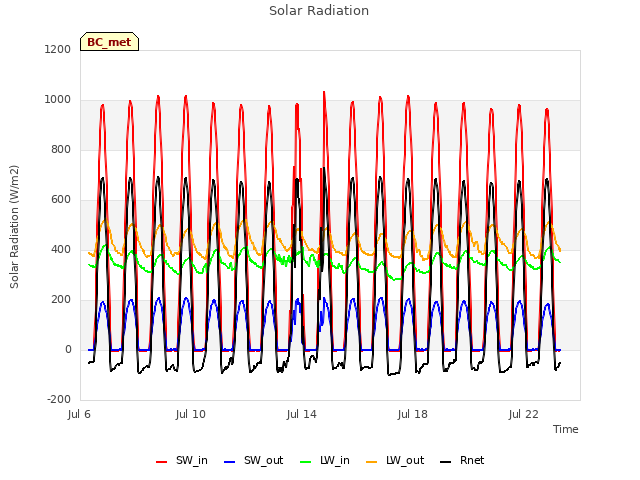Click the green LW_in legend color marker
The height and width of the screenshot is (480, 640).
tap(306, 462)
